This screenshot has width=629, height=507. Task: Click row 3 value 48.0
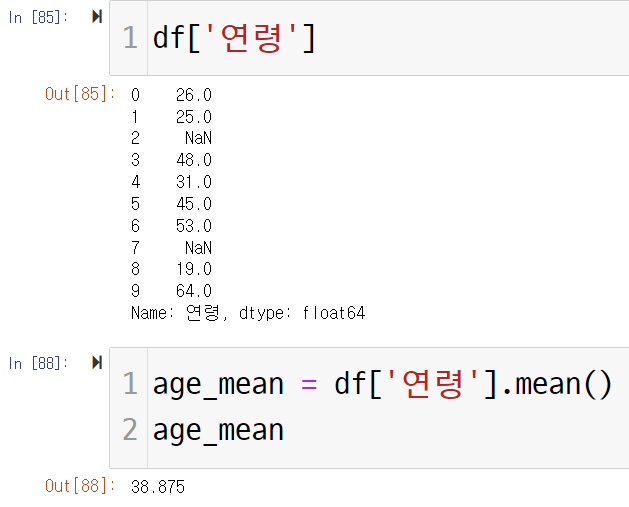(194, 160)
